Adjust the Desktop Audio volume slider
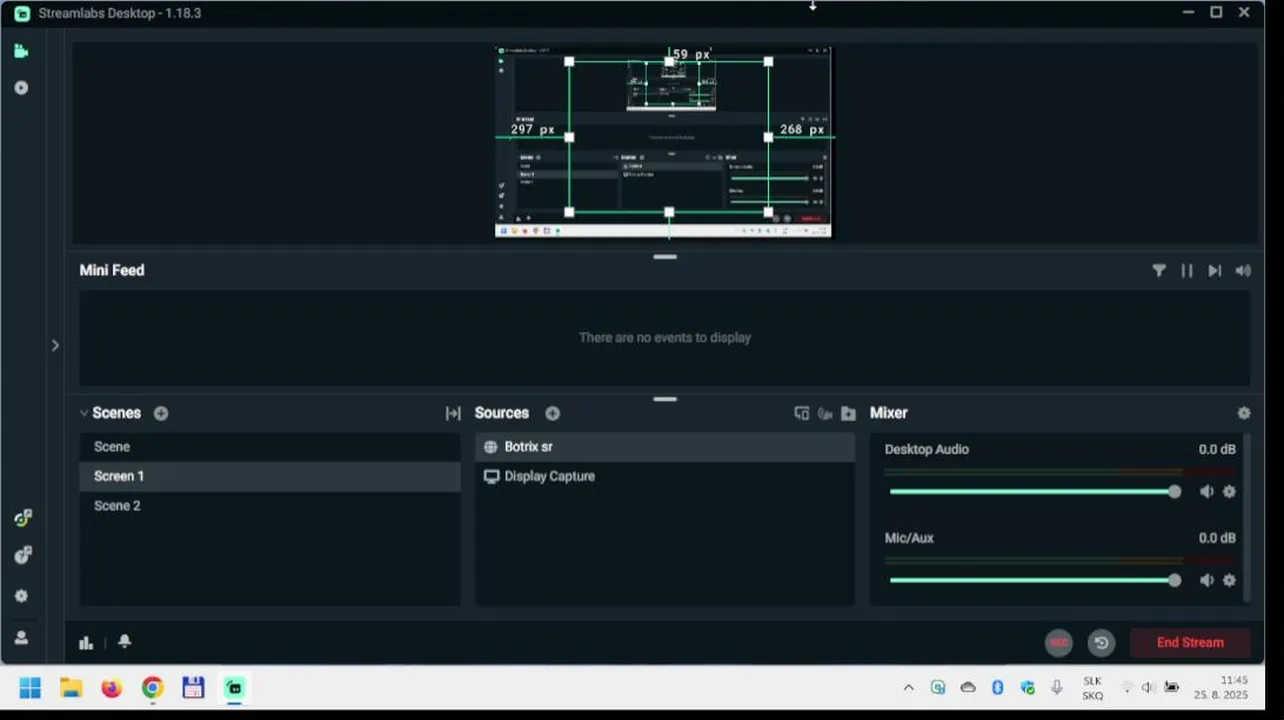Screen dimensions: 1284x720 point(1035,491)
